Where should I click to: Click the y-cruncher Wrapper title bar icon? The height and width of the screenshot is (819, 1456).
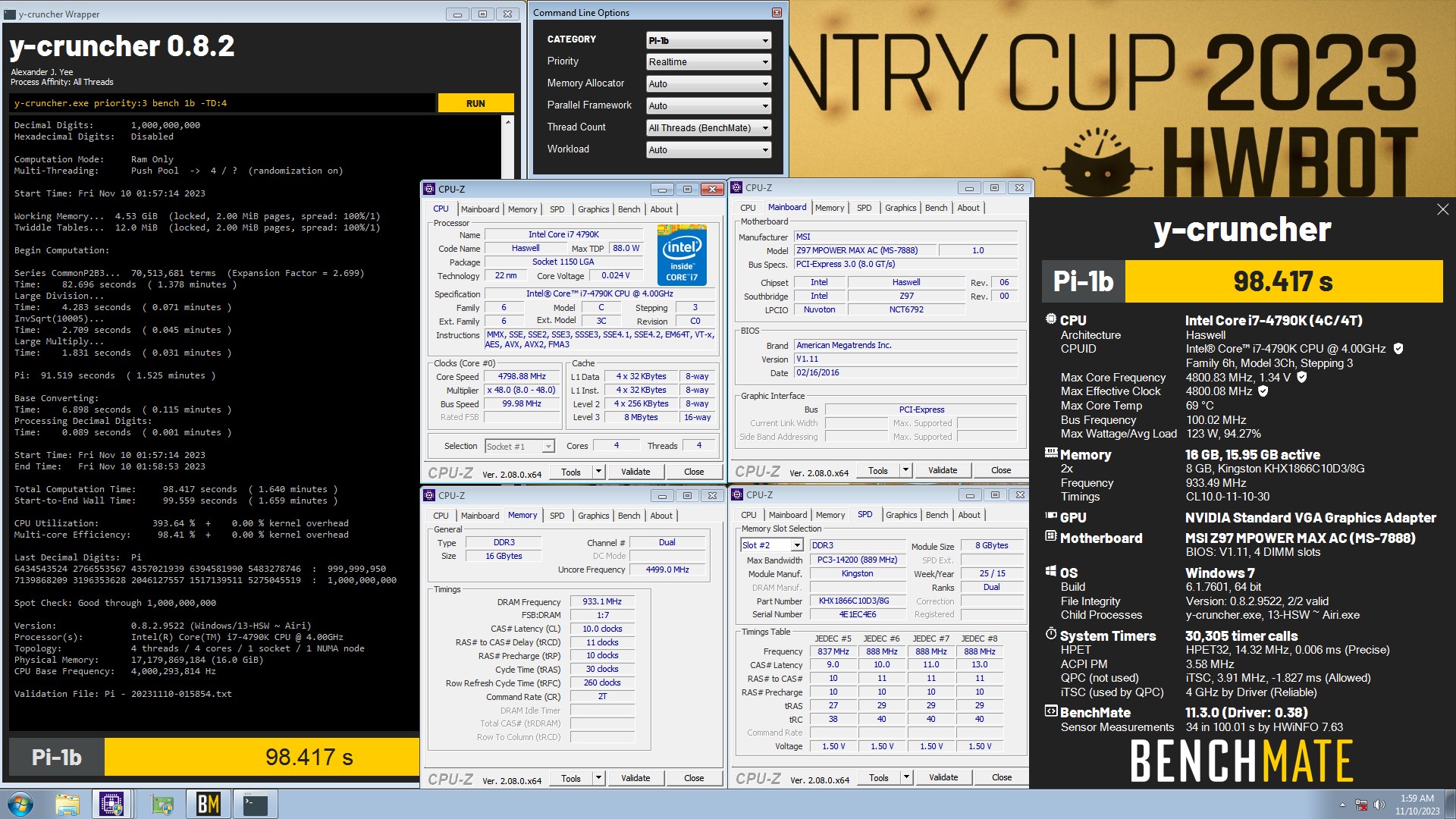(x=10, y=14)
